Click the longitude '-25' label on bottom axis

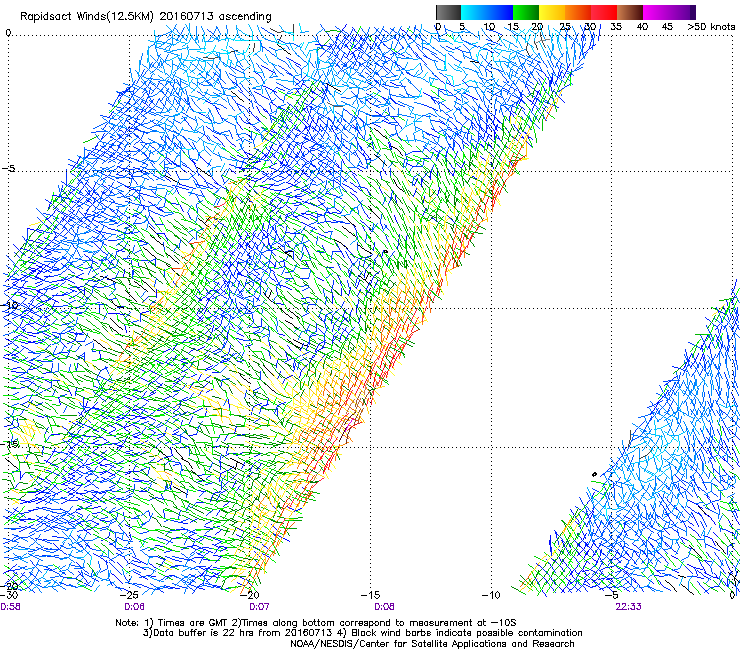click(129, 595)
